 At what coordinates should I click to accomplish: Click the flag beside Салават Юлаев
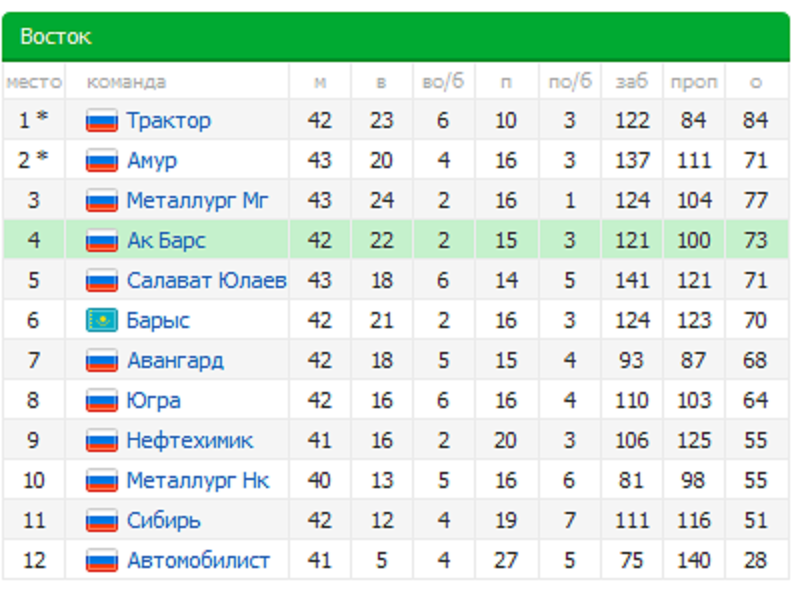tap(102, 281)
